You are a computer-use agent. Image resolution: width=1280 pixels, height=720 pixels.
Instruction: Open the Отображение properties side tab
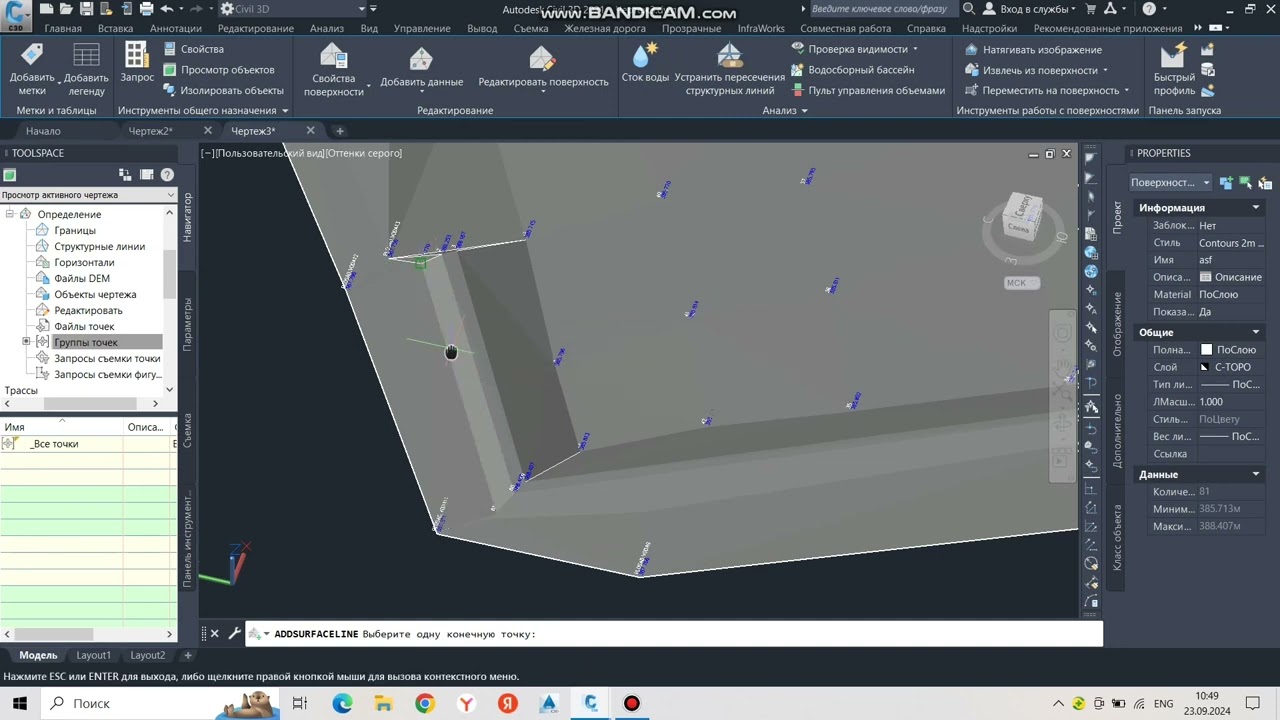click(1117, 323)
